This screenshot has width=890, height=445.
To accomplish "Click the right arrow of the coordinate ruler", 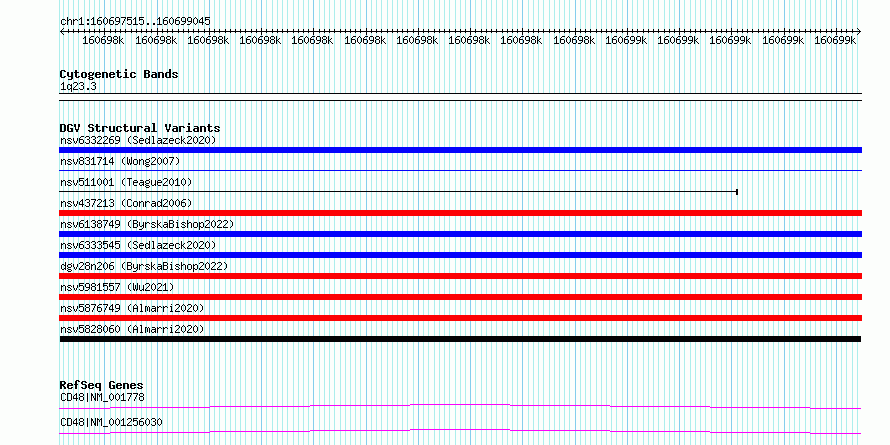I will tap(858, 32).
